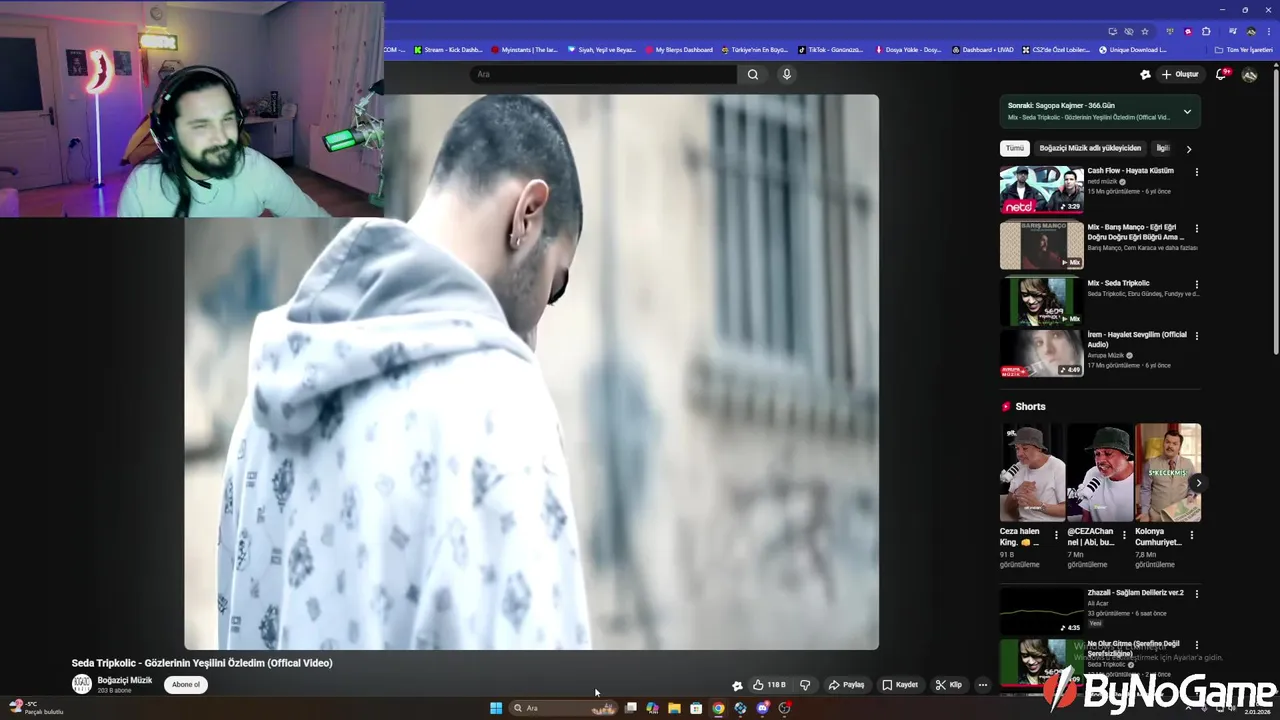The height and width of the screenshot is (720, 1280).
Task: Open Stream - Kick Dashboard bookmark
Action: [x=448, y=49]
